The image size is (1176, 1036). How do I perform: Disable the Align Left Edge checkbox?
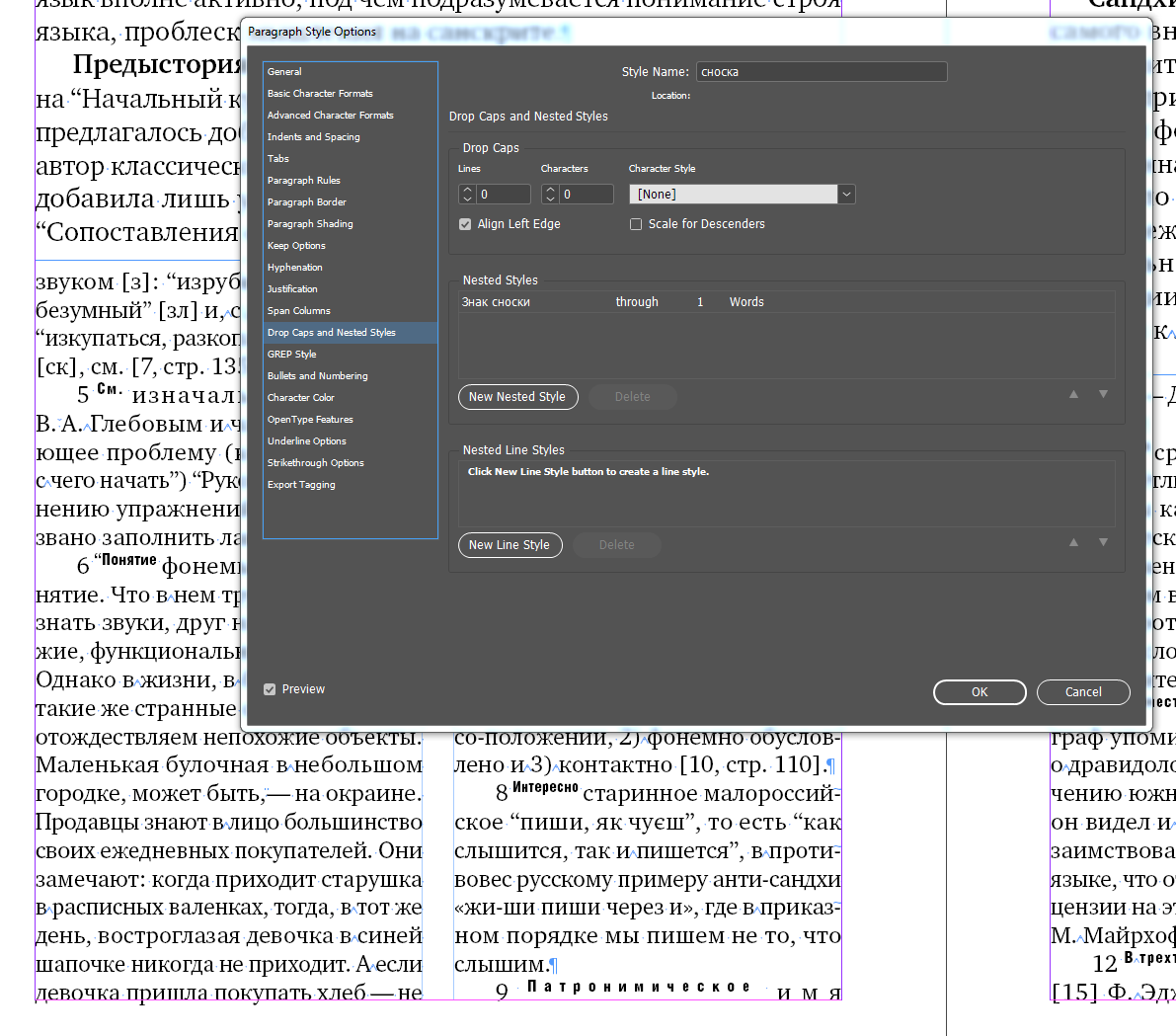[465, 224]
